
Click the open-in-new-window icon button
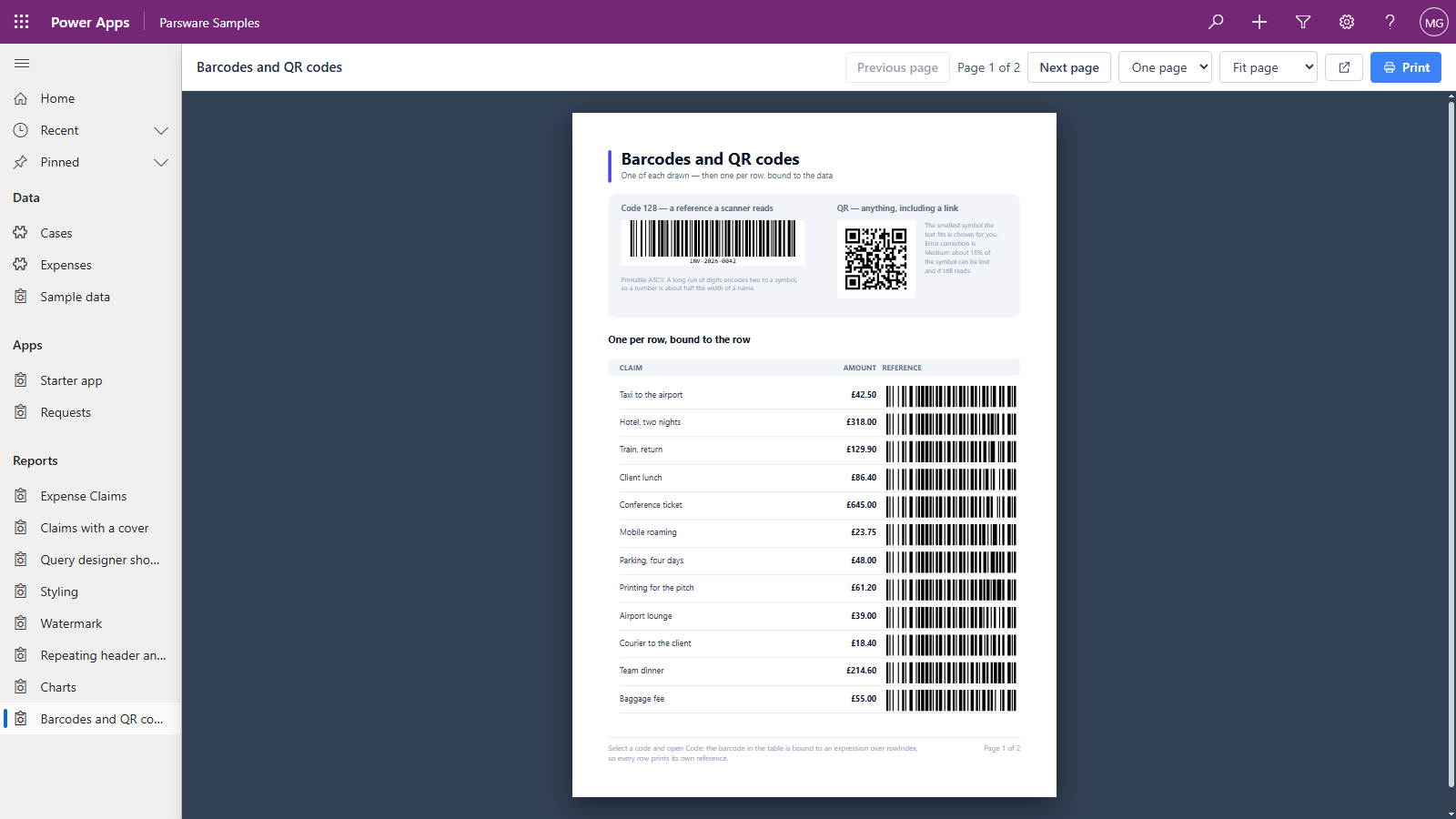(x=1344, y=67)
